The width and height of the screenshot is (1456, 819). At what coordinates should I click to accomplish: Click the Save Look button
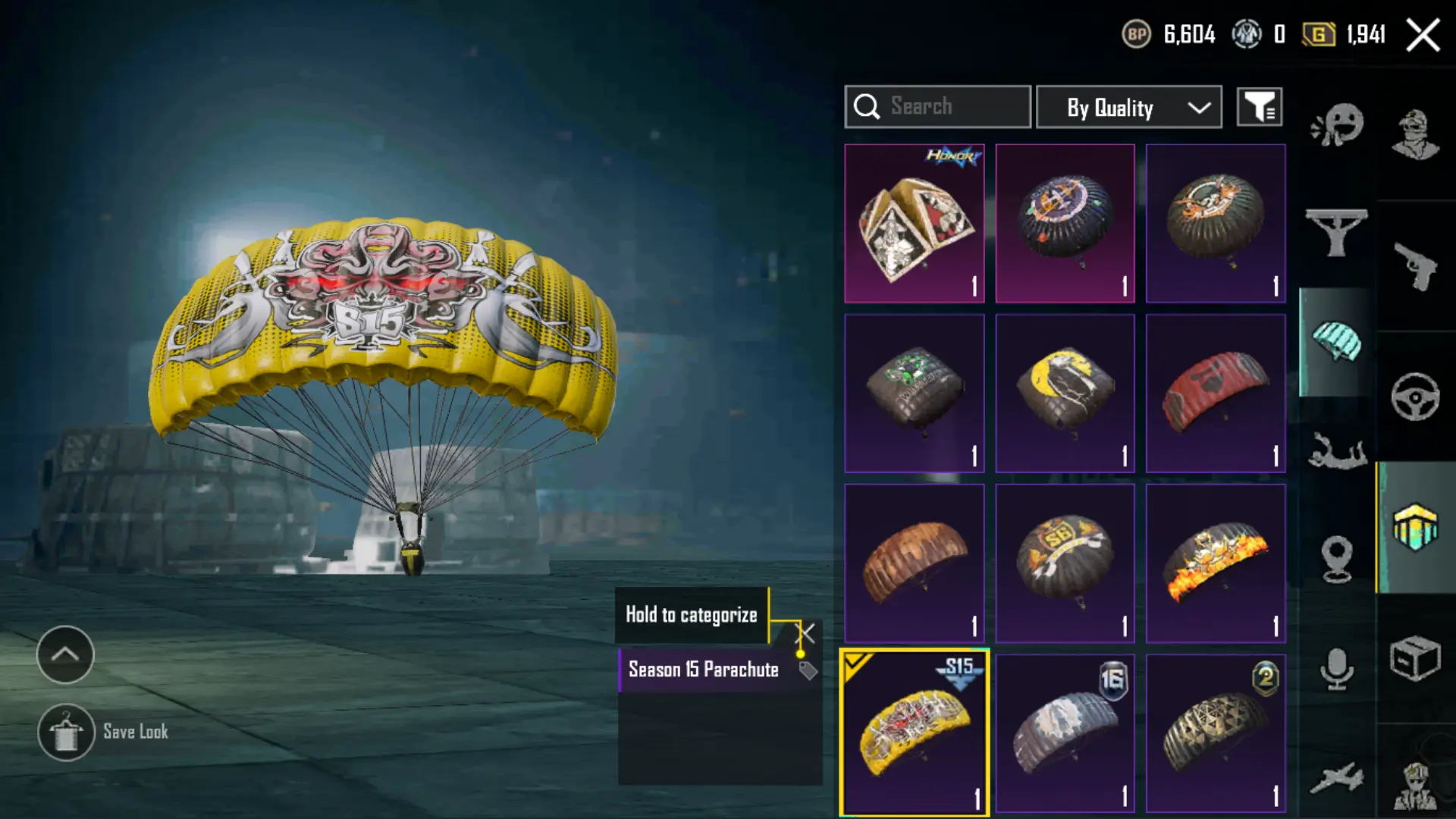click(x=104, y=732)
